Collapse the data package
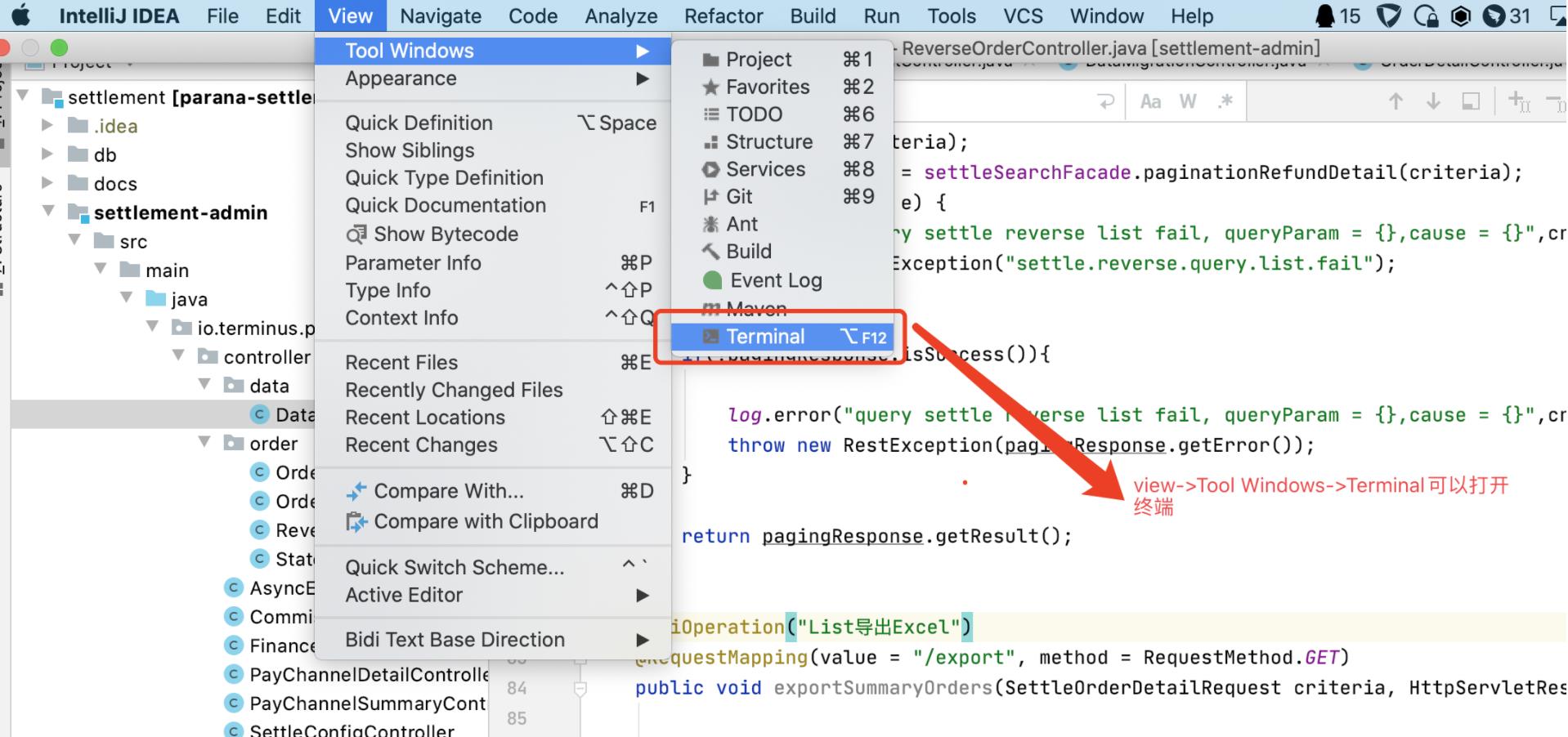The height and width of the screenshot is (737, 1568). pyautogui.click(x=205, y=385)
